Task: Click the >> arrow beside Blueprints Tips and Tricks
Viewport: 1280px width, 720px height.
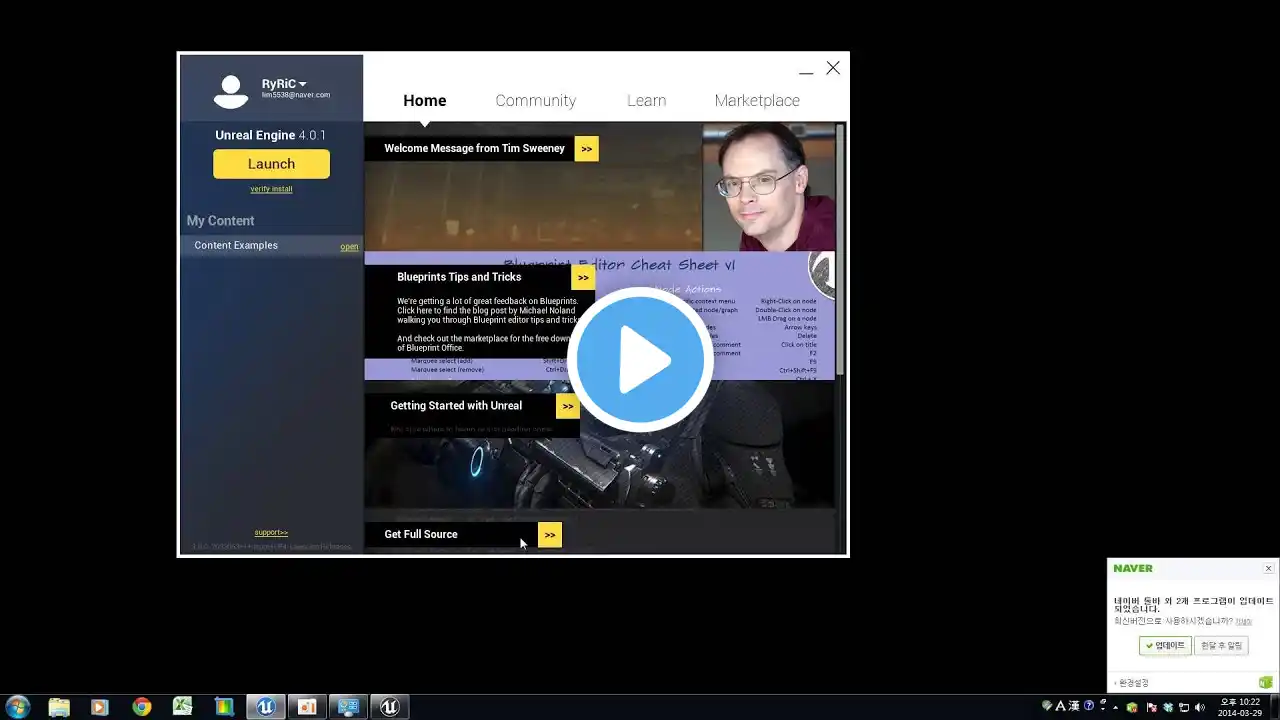Action: (x=583, y=277)
